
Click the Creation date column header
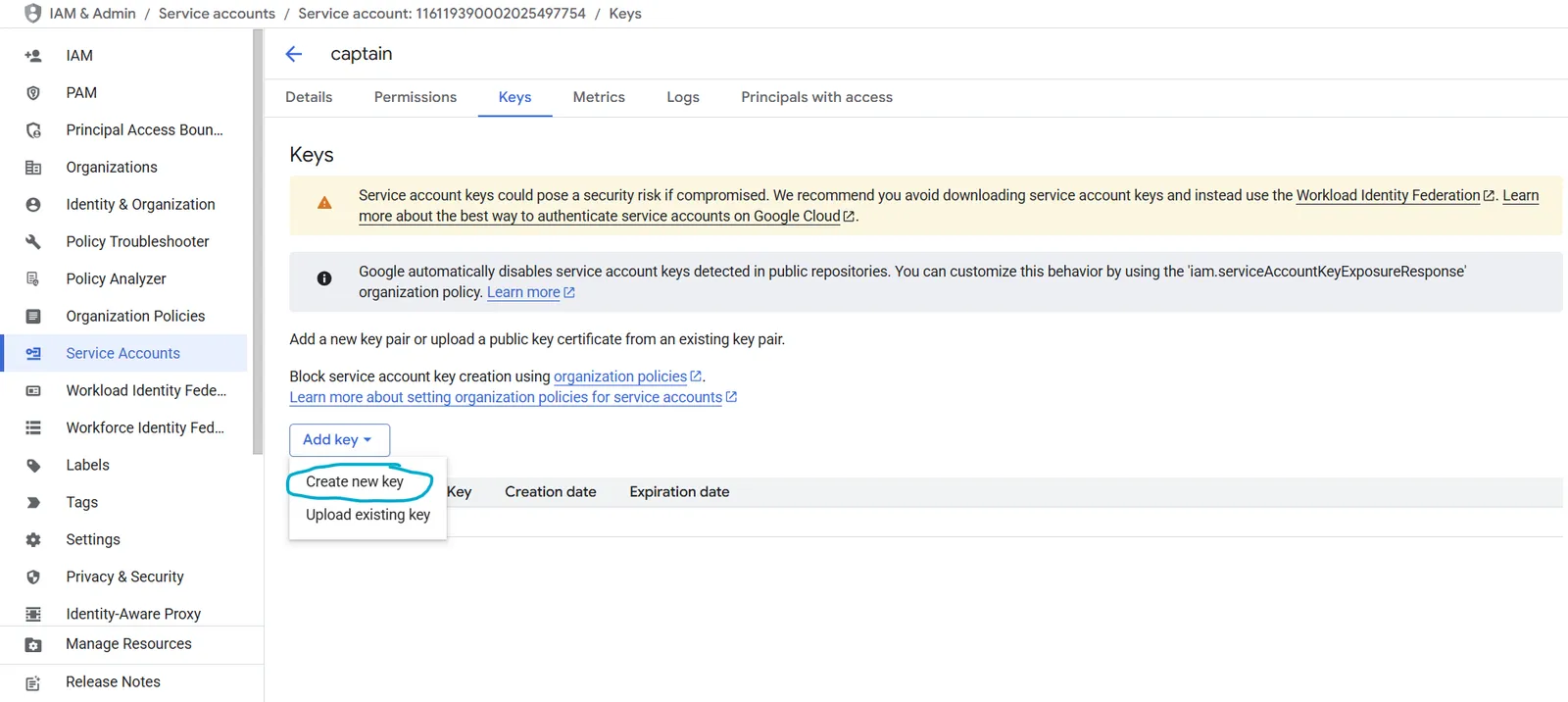pos(551,492)
